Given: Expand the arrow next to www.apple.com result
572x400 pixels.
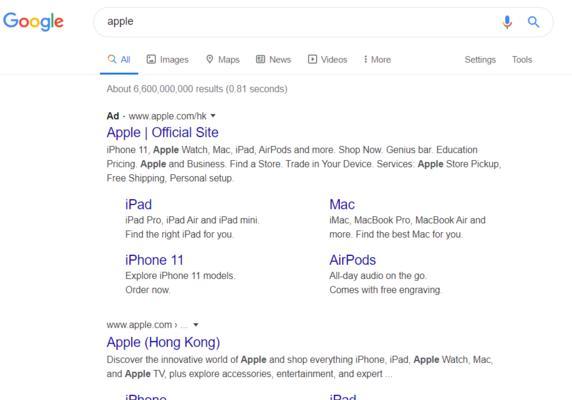Looking at the screenshot, I should tap(196, 325).
